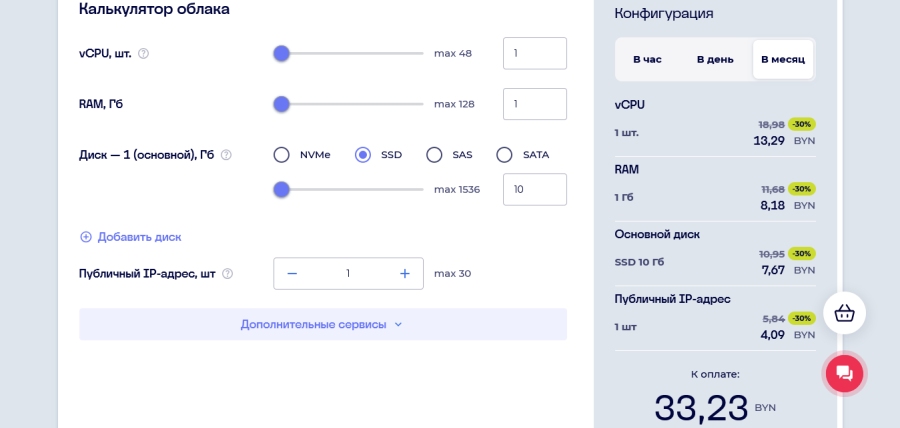Click the minus icon to decrease IP count
This screenshot has height=428, width=900.
pos(292,273)
